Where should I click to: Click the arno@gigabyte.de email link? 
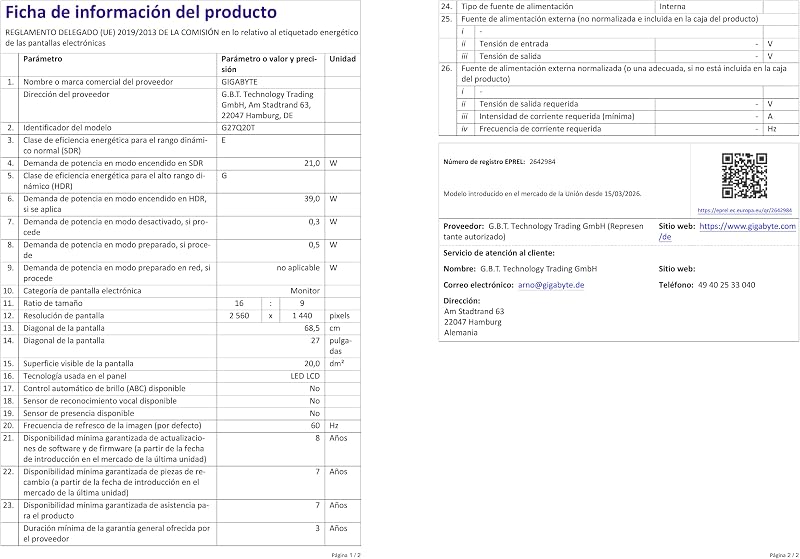(x=551, y=285)
